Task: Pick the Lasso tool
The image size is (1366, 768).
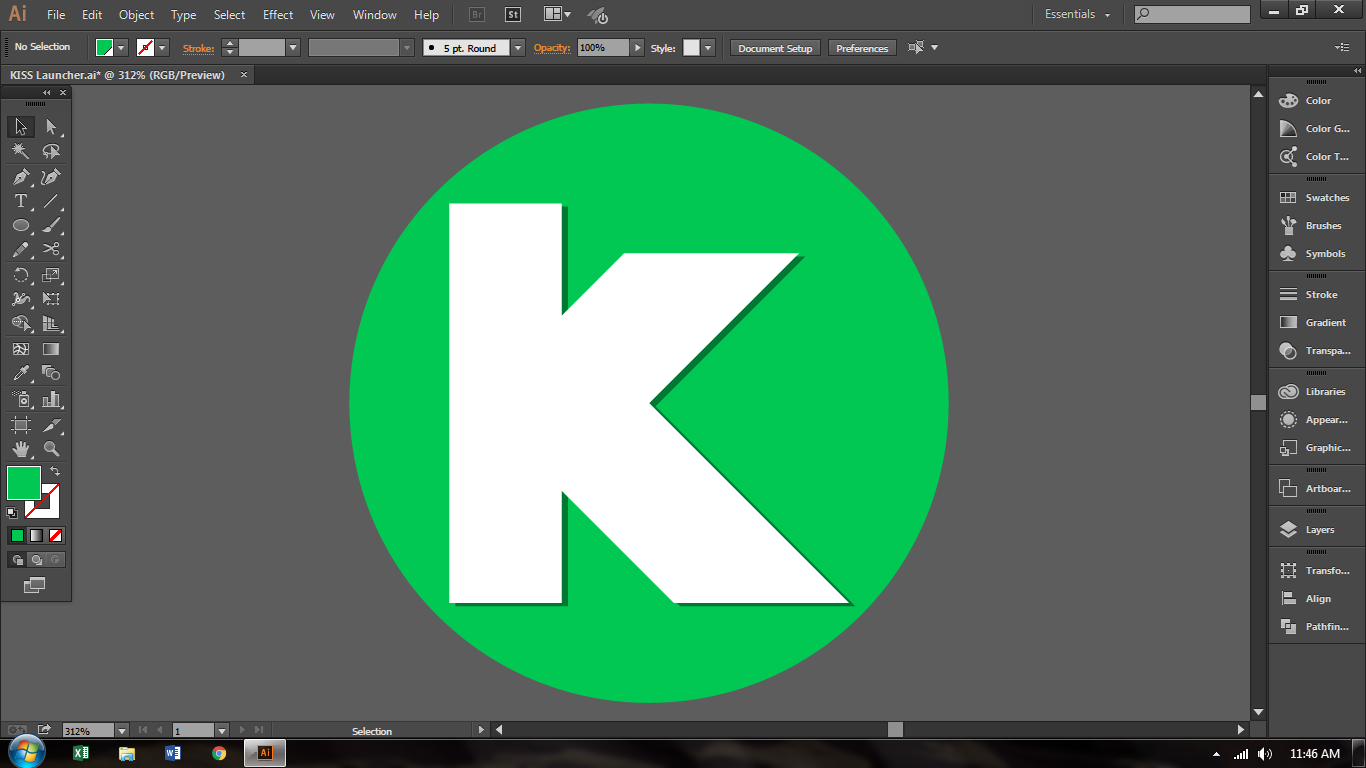Action: click(51, 152)
